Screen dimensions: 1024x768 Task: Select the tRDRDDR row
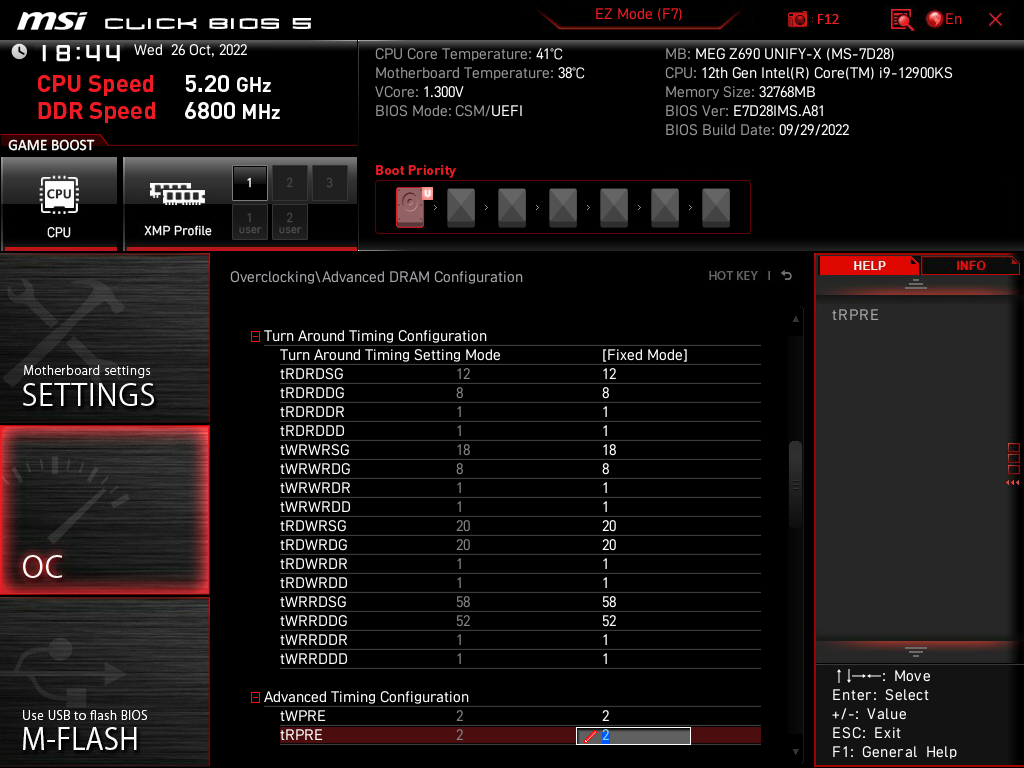point(520,412)
